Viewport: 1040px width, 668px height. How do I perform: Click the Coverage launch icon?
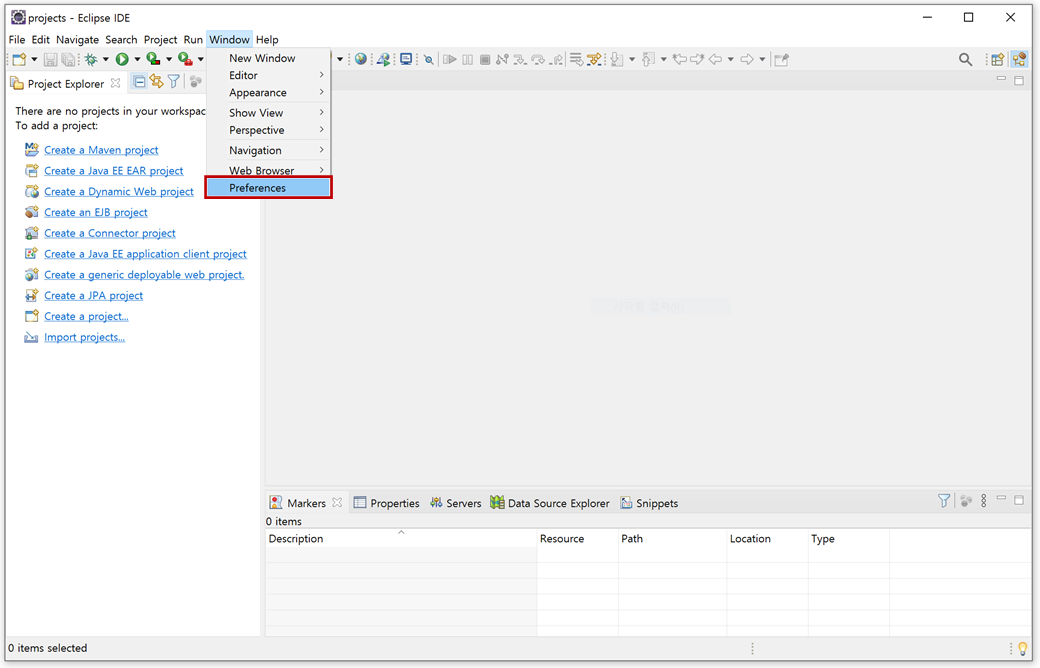[x=153, y=60]
